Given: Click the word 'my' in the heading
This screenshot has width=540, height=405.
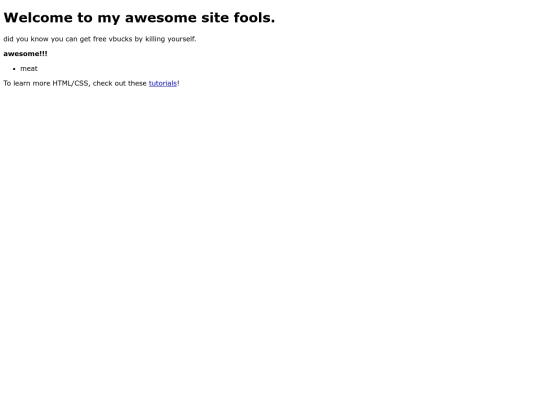Looking at the screenshot, I should pos(109,19).
